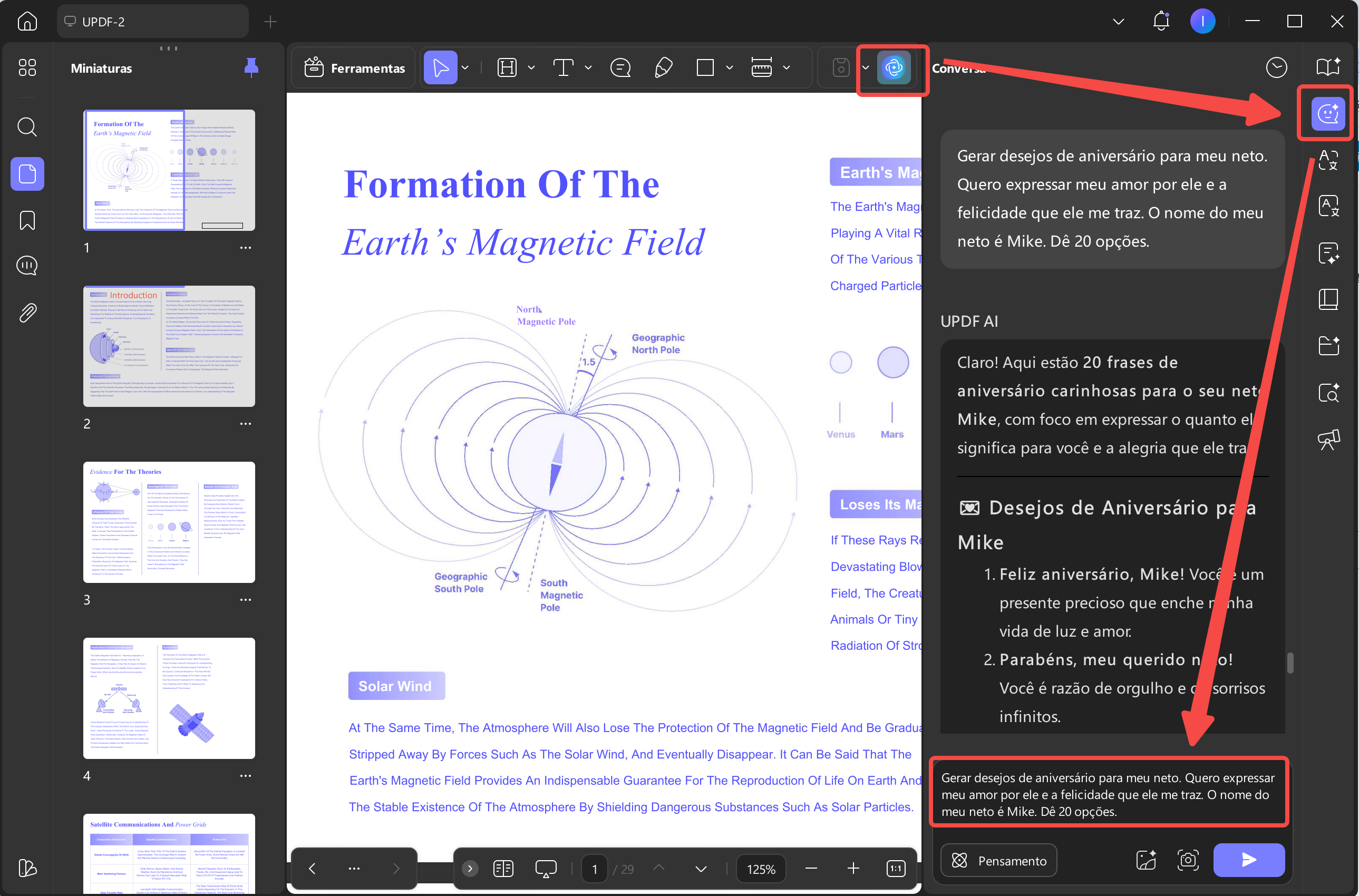The height and width of the screenshot is (896, 1359).
Task: Click the search icon in left sidebar
Action: click(27, 127)
